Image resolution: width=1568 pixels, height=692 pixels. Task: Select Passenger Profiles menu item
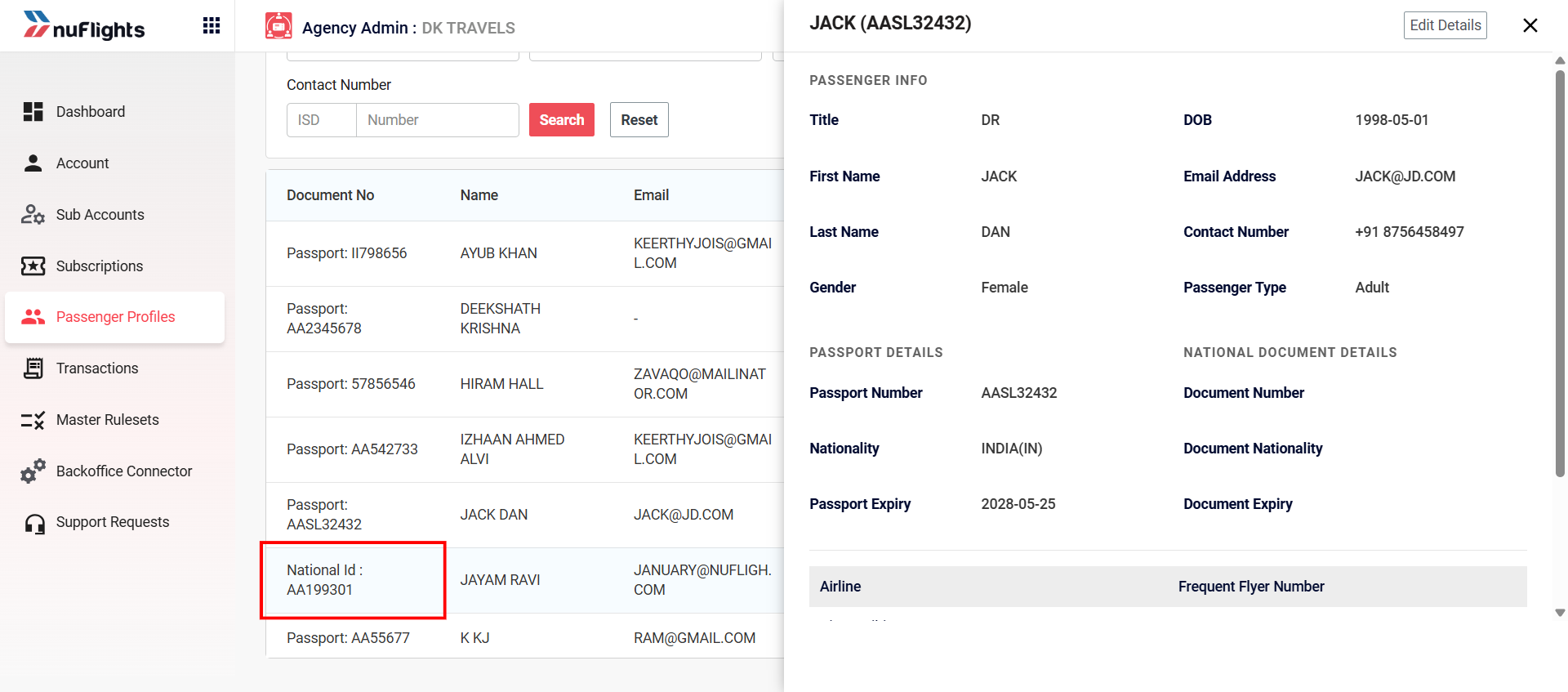pyautogui.click(x=114, y=317)
